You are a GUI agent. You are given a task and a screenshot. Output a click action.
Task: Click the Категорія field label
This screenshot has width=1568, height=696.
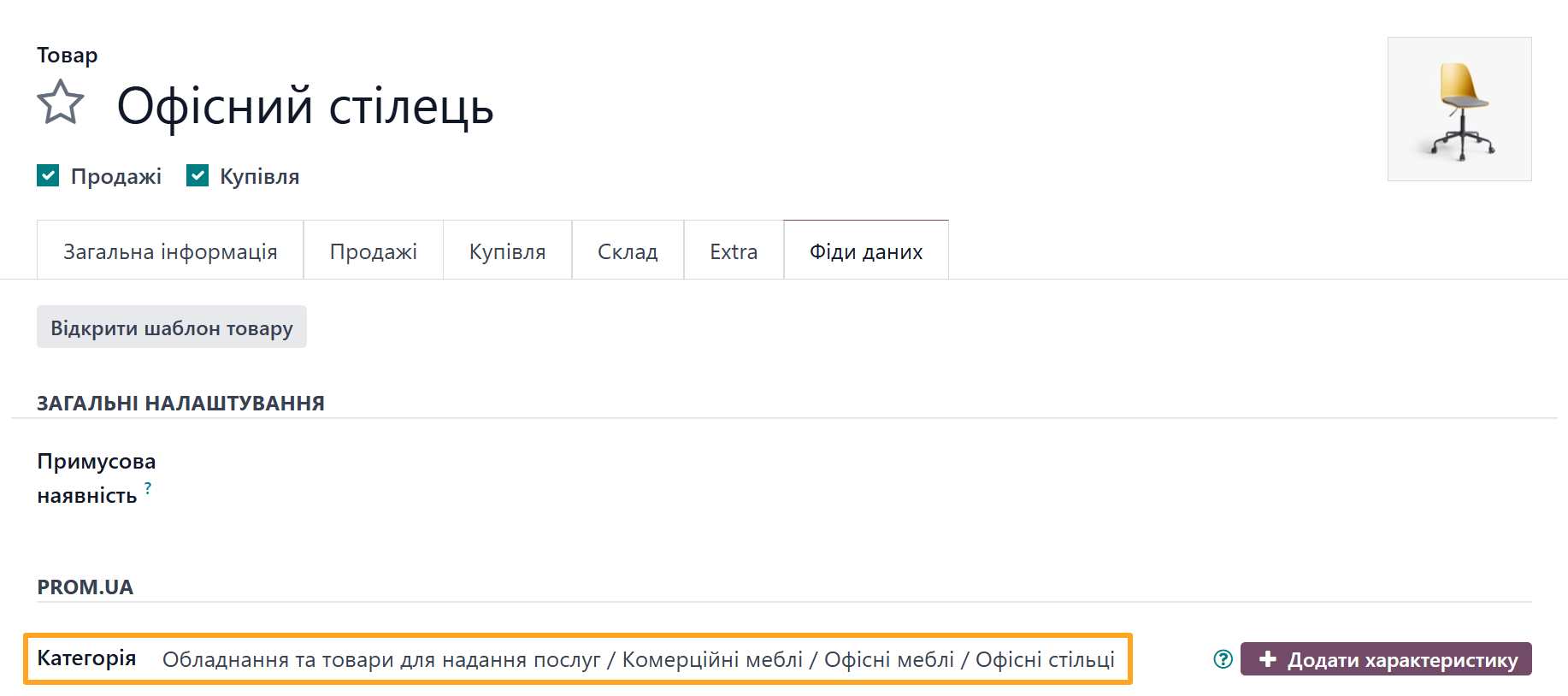(86, 658)
